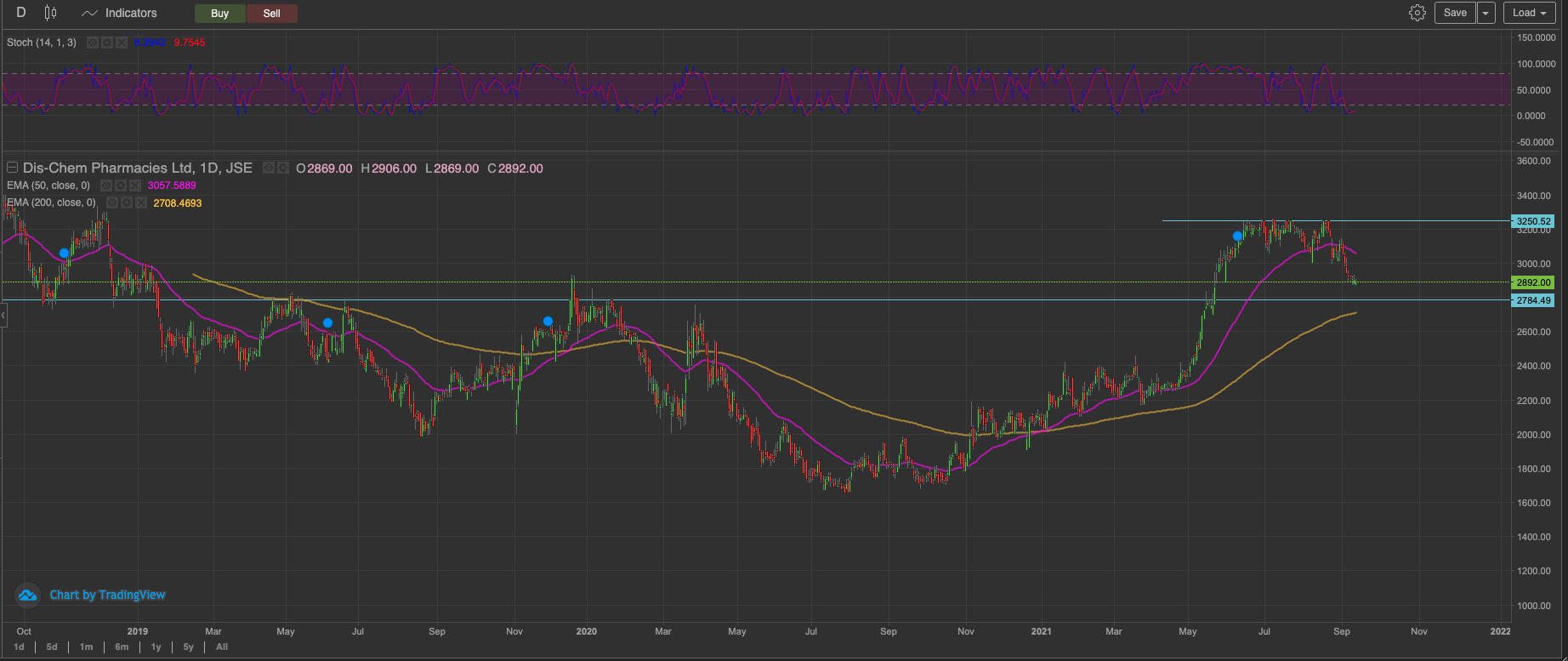Image resolution: width=1568 pixels, height=661 pixels.
Task: Open the Indicators menu
Action: 119,13
